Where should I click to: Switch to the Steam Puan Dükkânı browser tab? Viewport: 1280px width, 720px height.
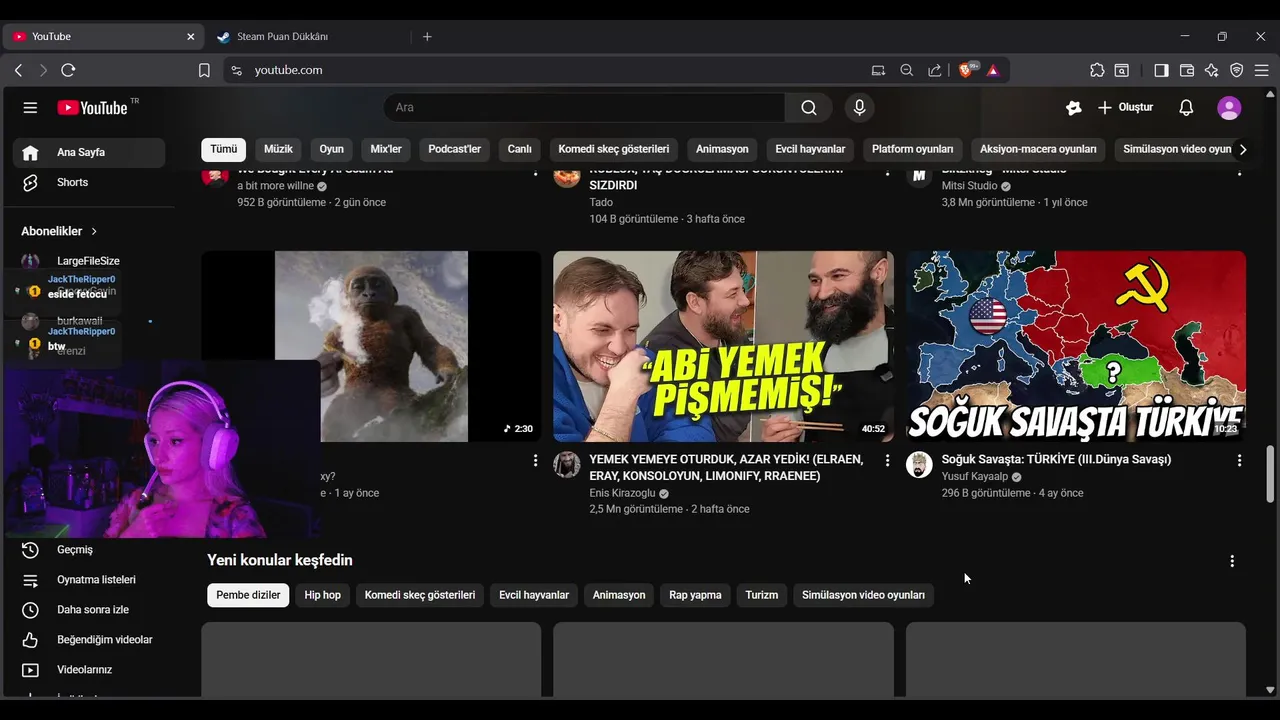coord(310,37)
